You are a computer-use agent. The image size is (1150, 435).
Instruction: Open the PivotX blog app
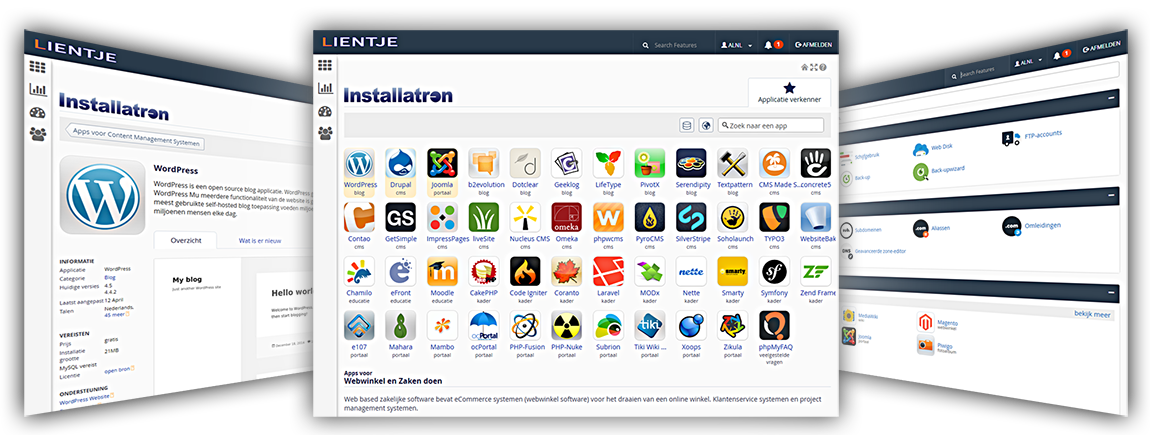pyautogui.click(x=649, y=164)
